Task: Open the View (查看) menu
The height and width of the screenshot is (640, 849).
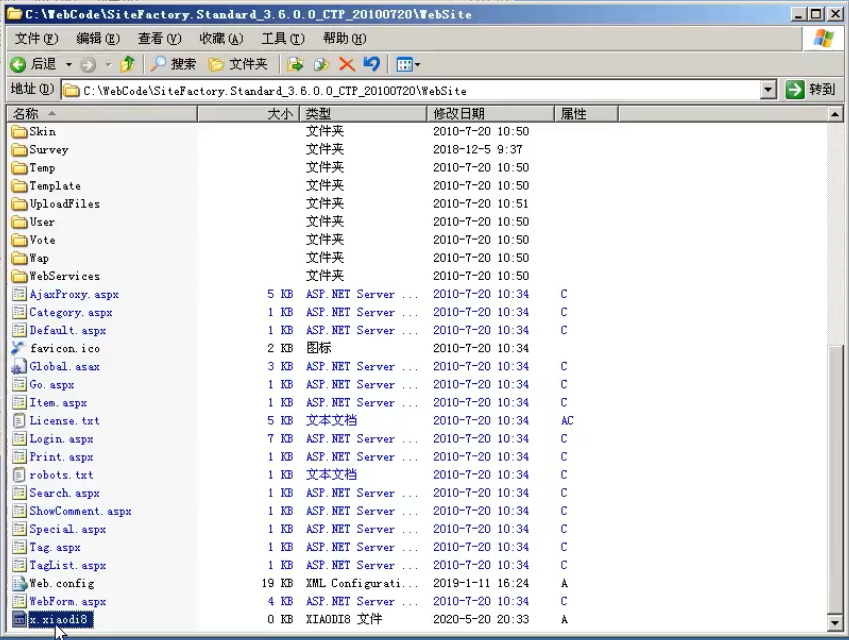Action: pos(159,38)
